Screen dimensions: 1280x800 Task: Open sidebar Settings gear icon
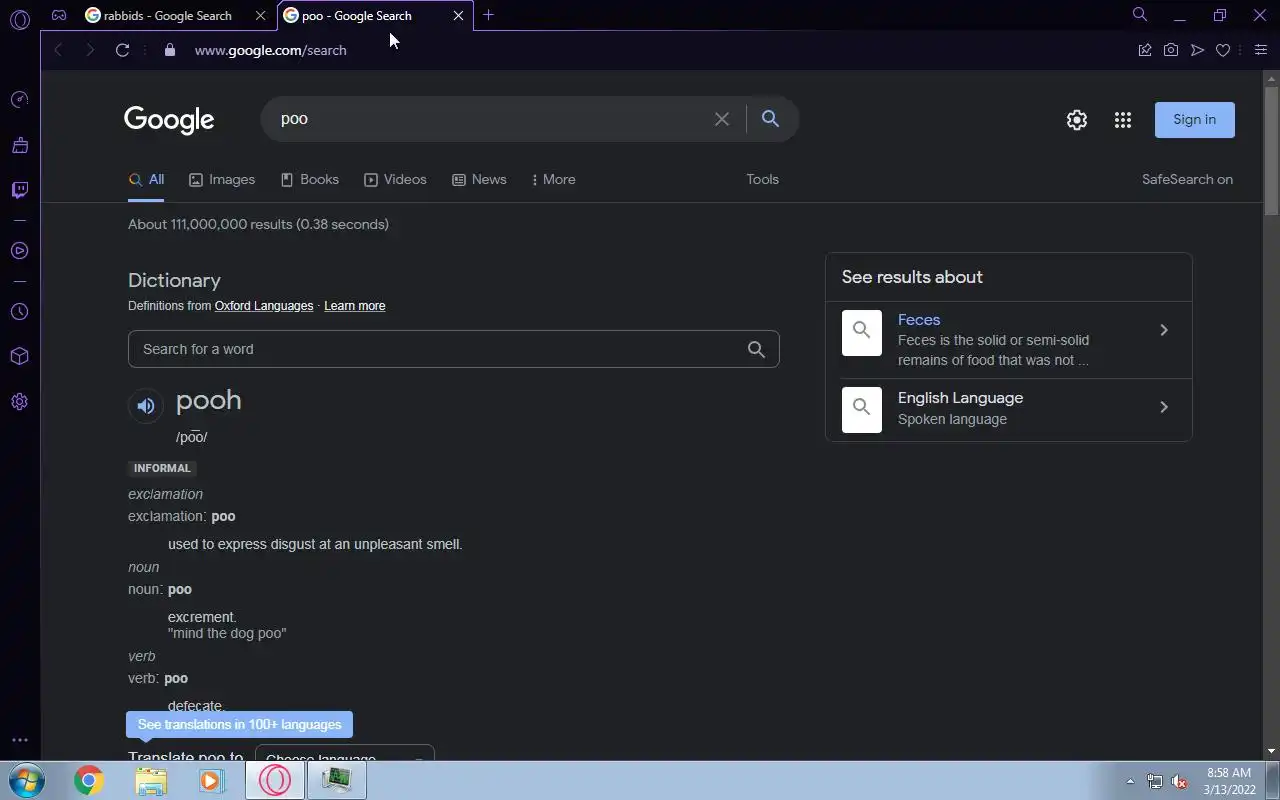pyautogui.click(x=19, y=402)
